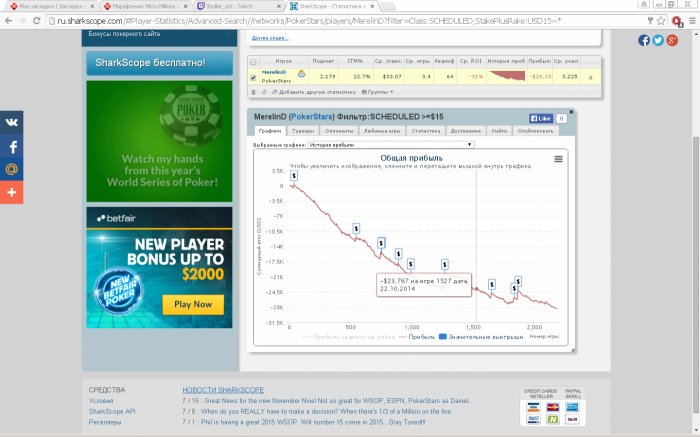
Task: Click the $ win marker near game 550
Action: click(356, 229)
